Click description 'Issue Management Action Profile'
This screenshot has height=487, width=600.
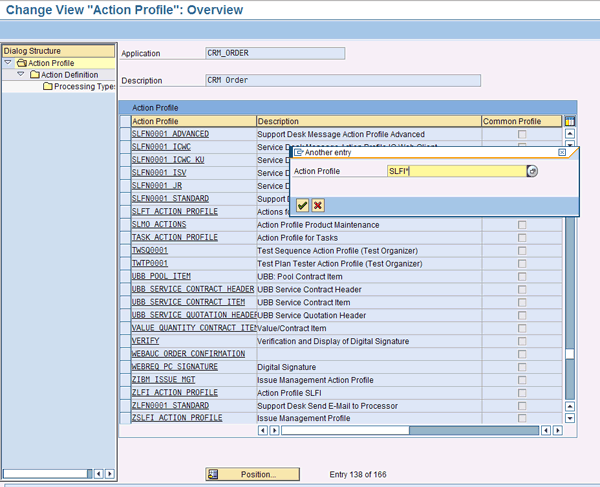[315, 380]
